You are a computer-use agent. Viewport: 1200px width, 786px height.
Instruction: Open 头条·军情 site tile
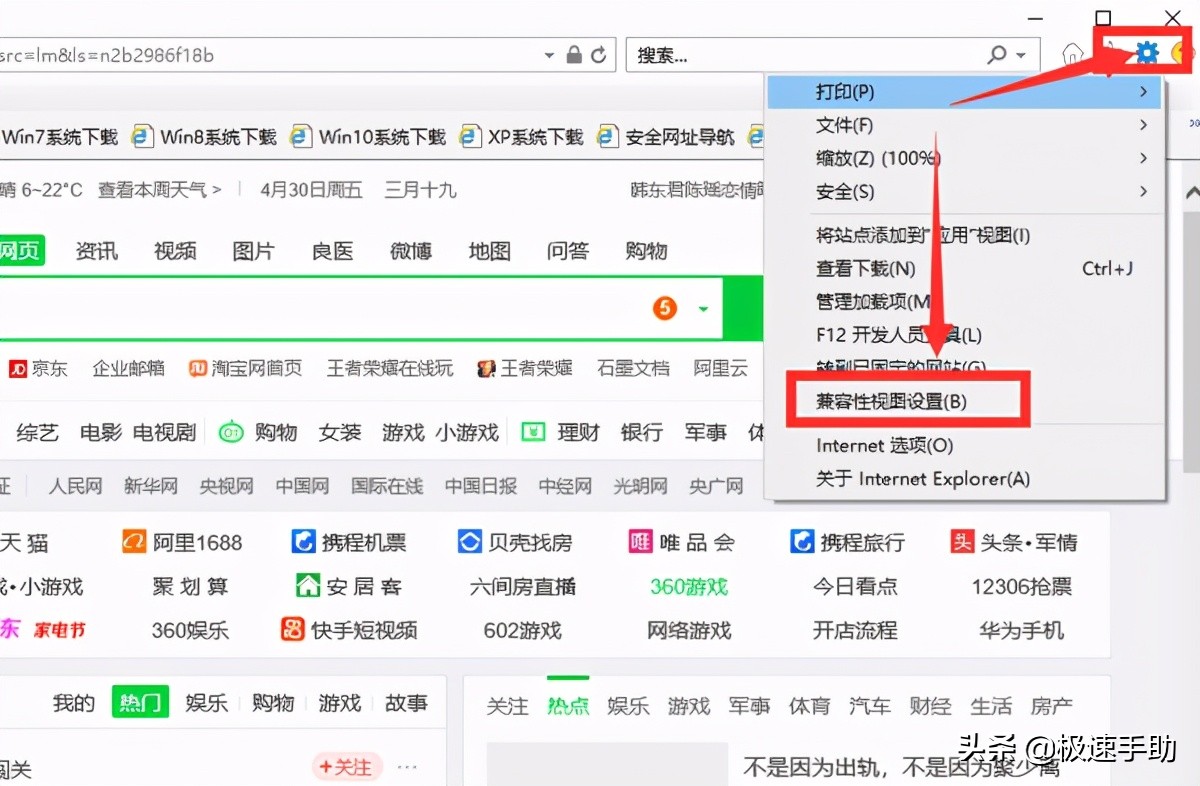click(1014, 543)
